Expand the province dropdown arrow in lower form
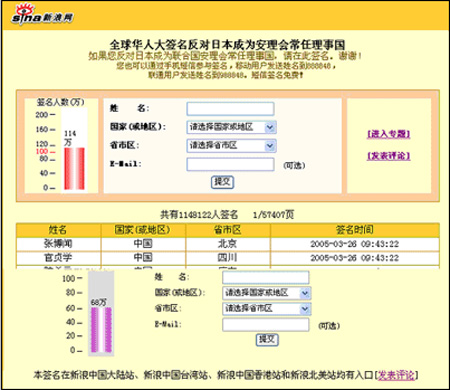 pos(305,309)
